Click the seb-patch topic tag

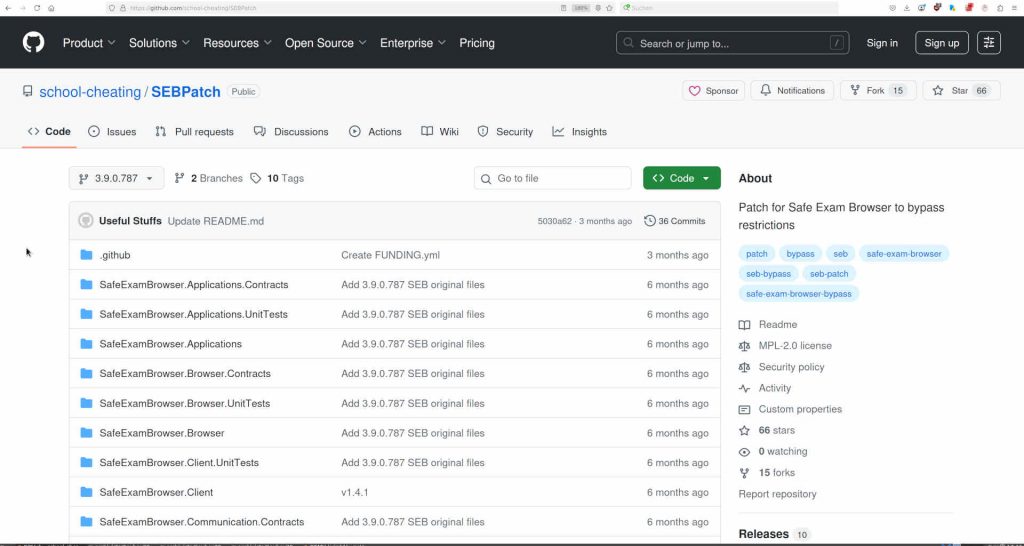[x=829, y=274]
